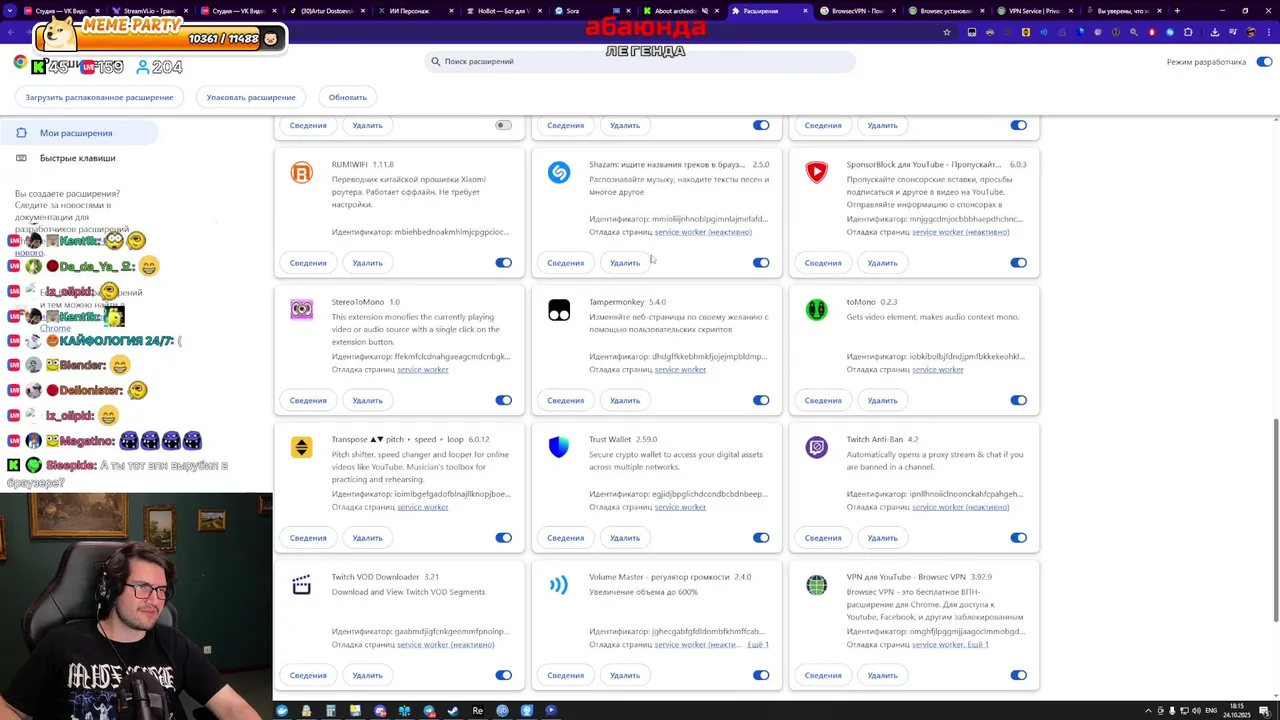Click the Trust Wallet shield icon
Image resolution: width=1280 pixels, height=720 pixels.
[x=559, y=448]
